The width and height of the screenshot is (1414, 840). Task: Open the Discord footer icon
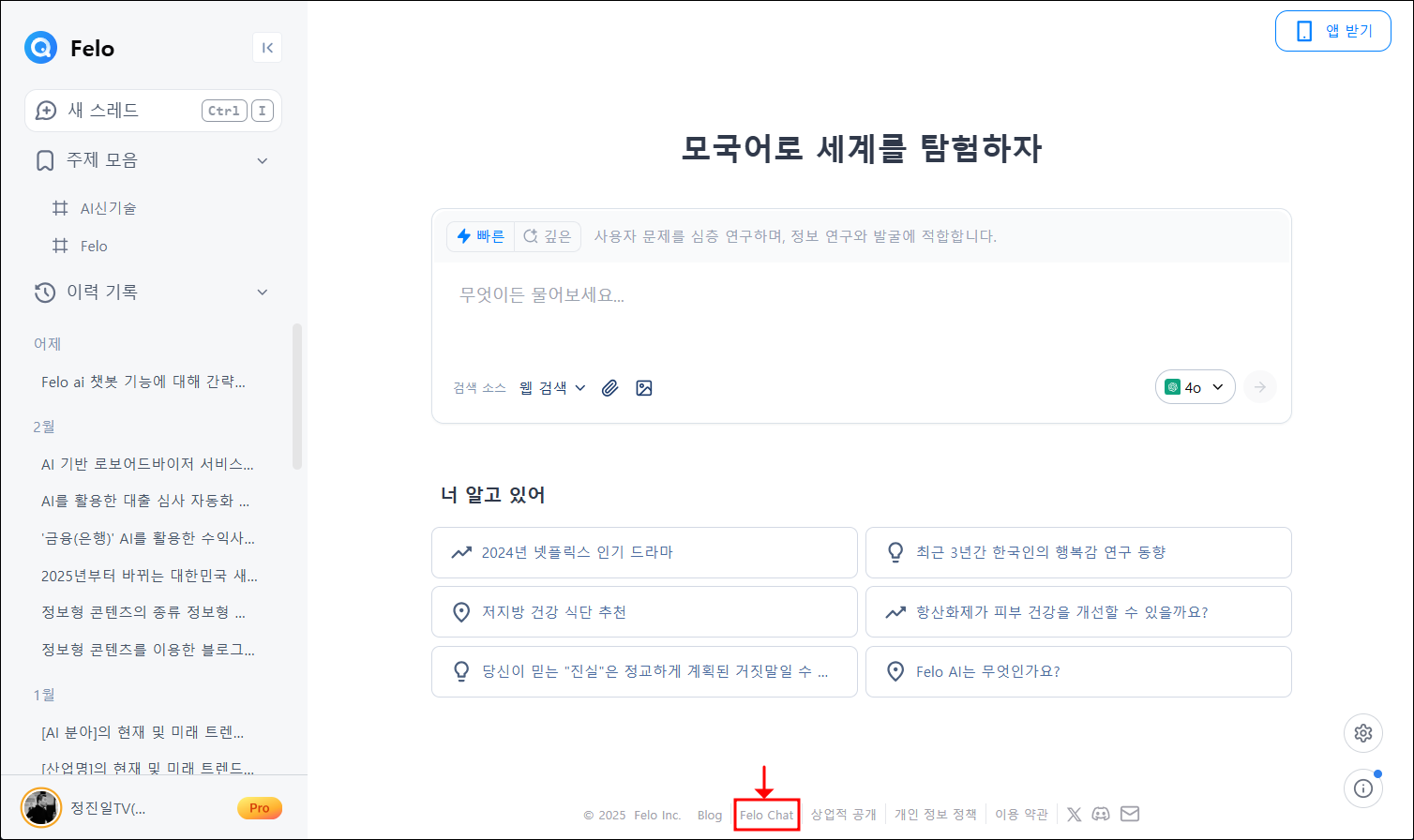pos(1101,815)
